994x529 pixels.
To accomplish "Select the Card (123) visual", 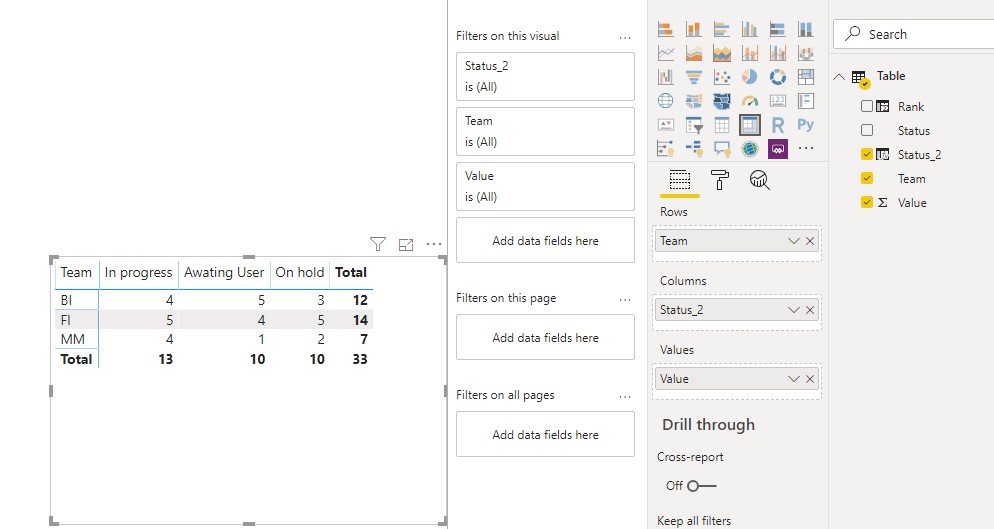I will 778,101.
